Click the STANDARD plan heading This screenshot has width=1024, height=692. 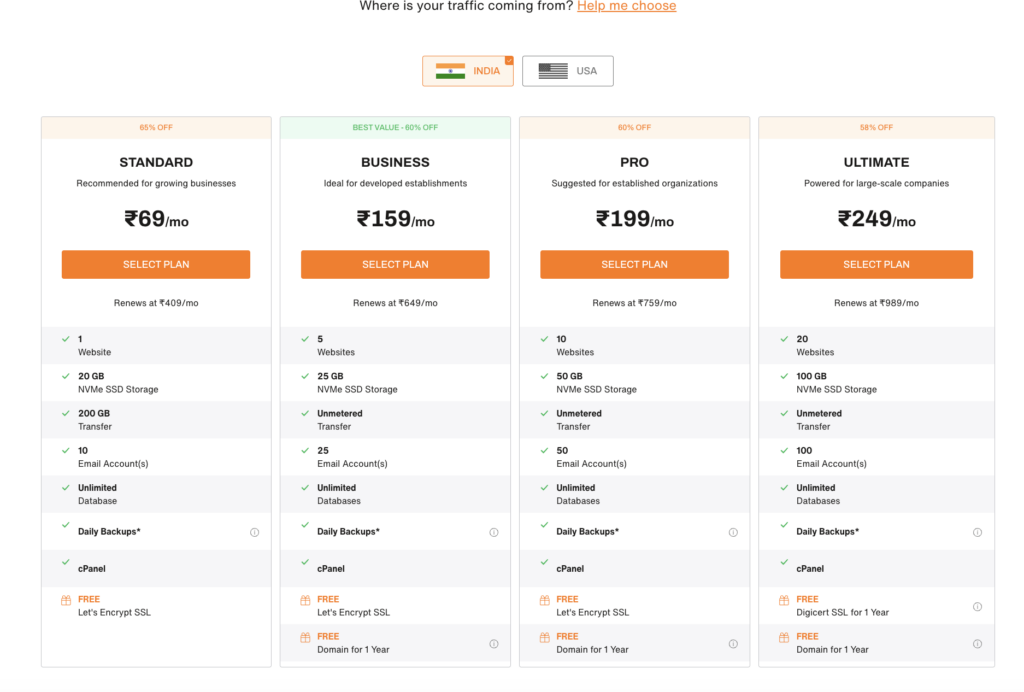pyautogui.click(x=156, y=163)
